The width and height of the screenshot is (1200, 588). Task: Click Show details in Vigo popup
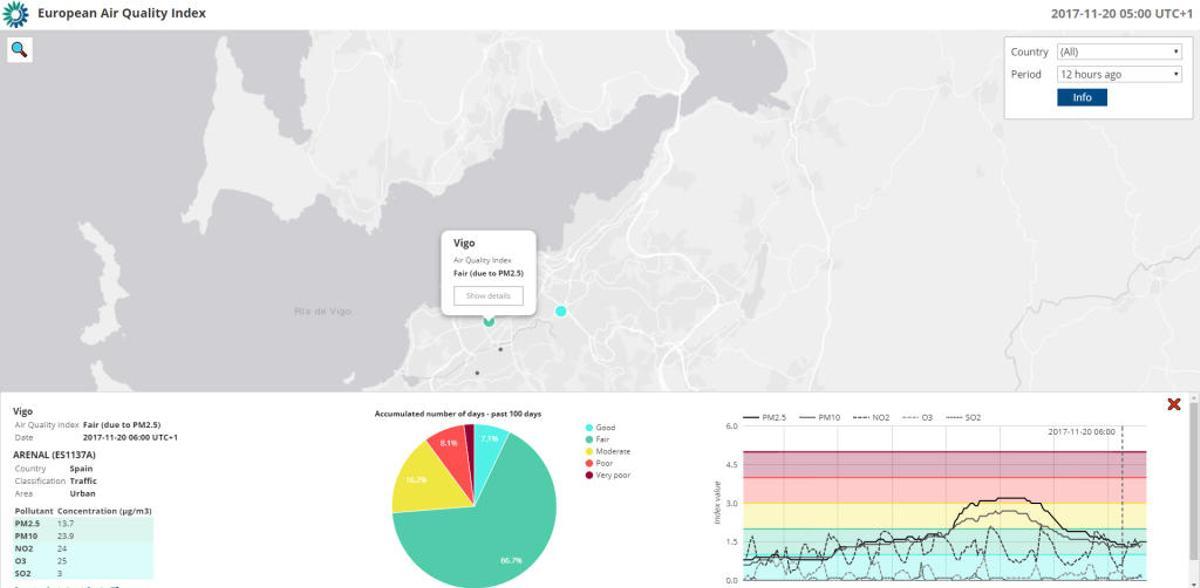point(488,296)
